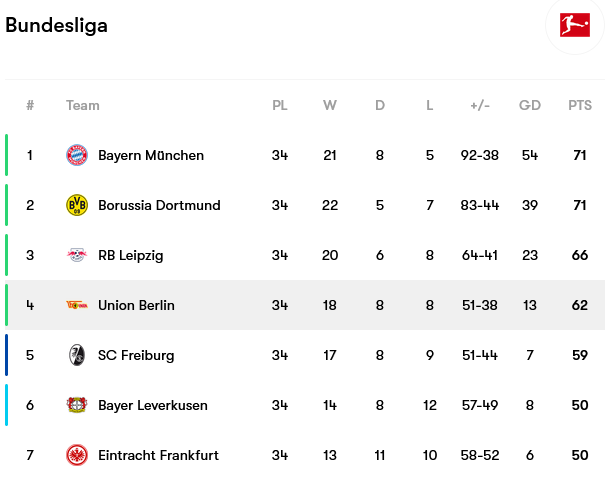The width and height of the screenshot is (611, 478).
Task: Select the RB Leipzig team name
Action: 131,255
